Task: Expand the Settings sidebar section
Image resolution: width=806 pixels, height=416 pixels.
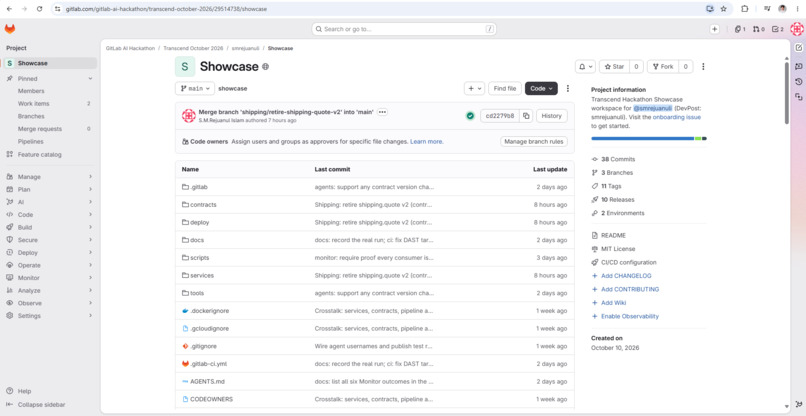Action: (90, 316)
